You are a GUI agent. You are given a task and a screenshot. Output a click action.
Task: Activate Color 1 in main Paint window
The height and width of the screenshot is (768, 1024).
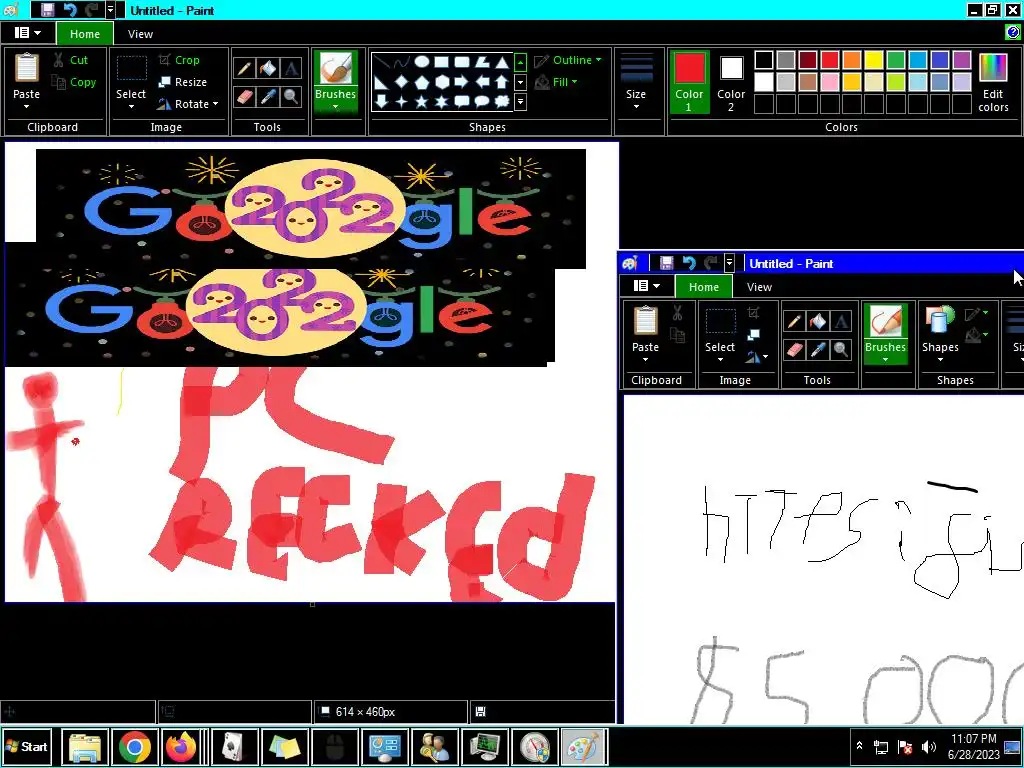(689, 82)
